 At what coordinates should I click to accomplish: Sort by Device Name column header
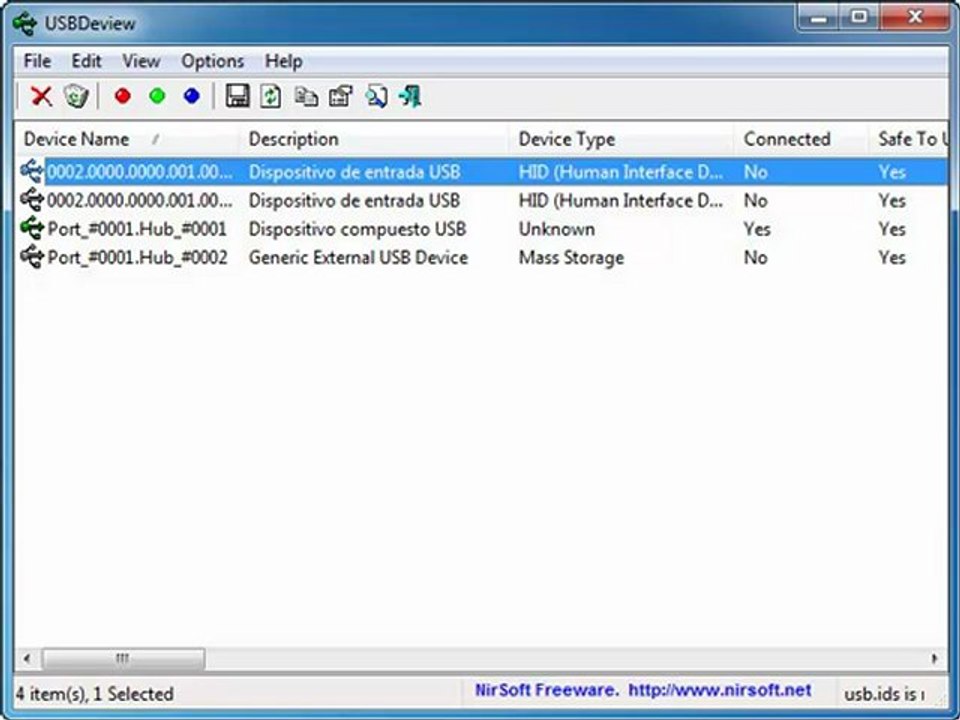(127, 139)
